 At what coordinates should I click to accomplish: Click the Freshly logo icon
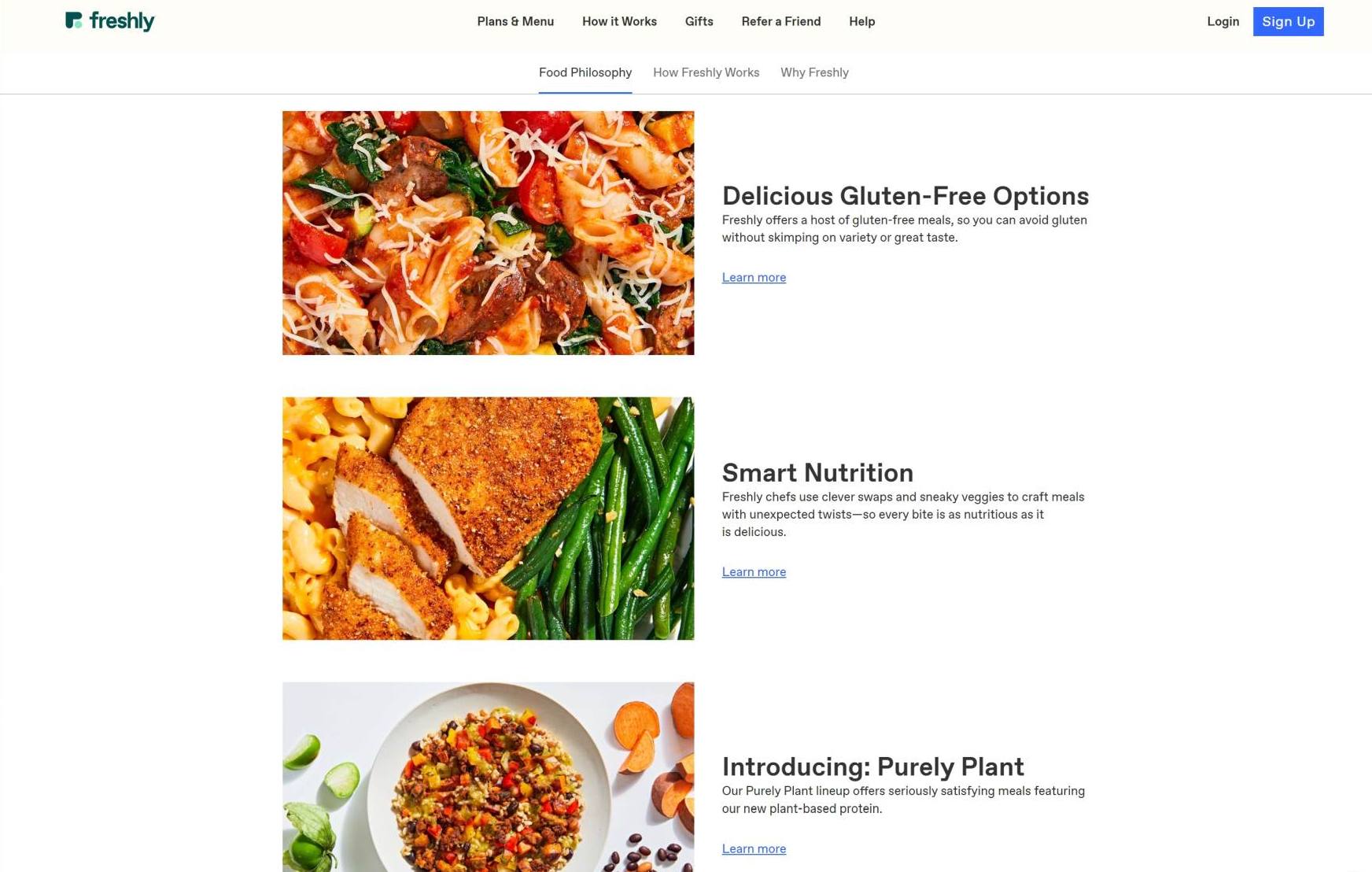tap(74, 20)
